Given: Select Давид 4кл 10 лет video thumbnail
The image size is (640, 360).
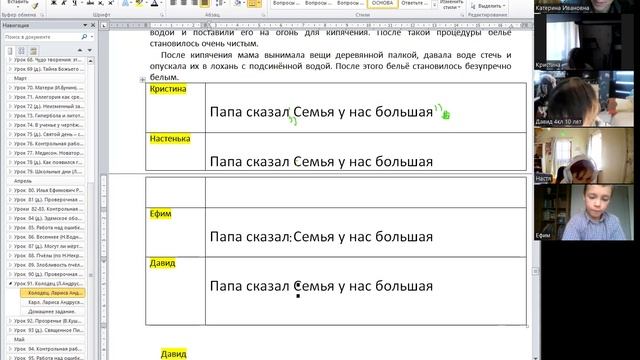Looking at the screenshot, I should coord(584,98).
